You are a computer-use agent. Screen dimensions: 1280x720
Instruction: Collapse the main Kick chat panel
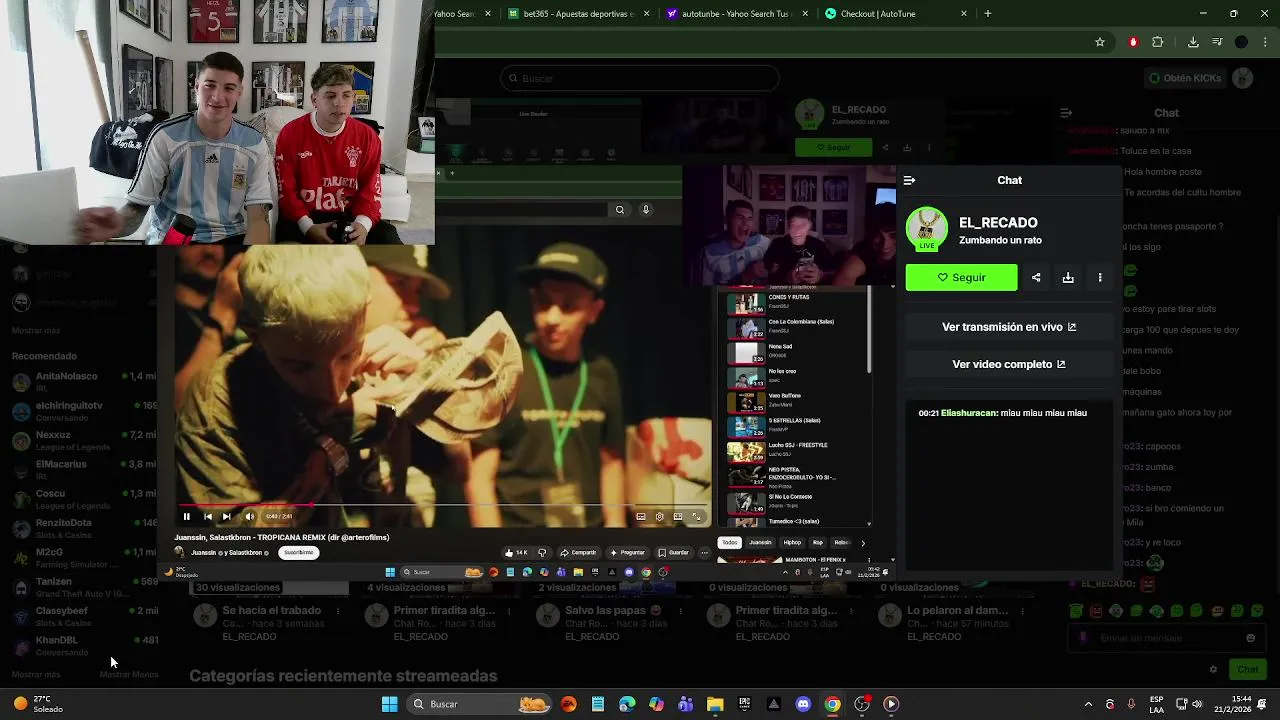click(1066, 113)
